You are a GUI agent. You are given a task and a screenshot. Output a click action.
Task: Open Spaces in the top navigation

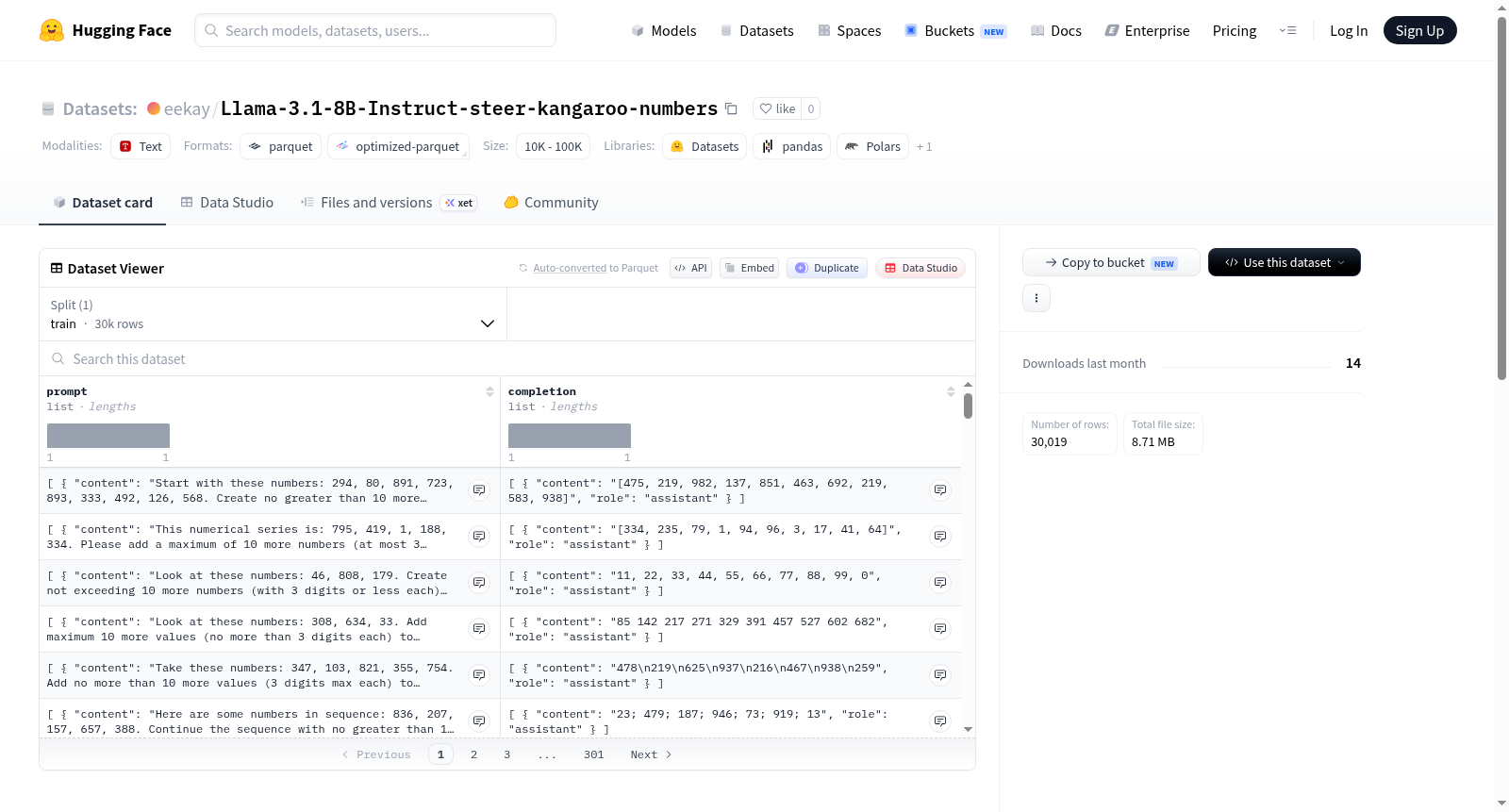point(849,30)
